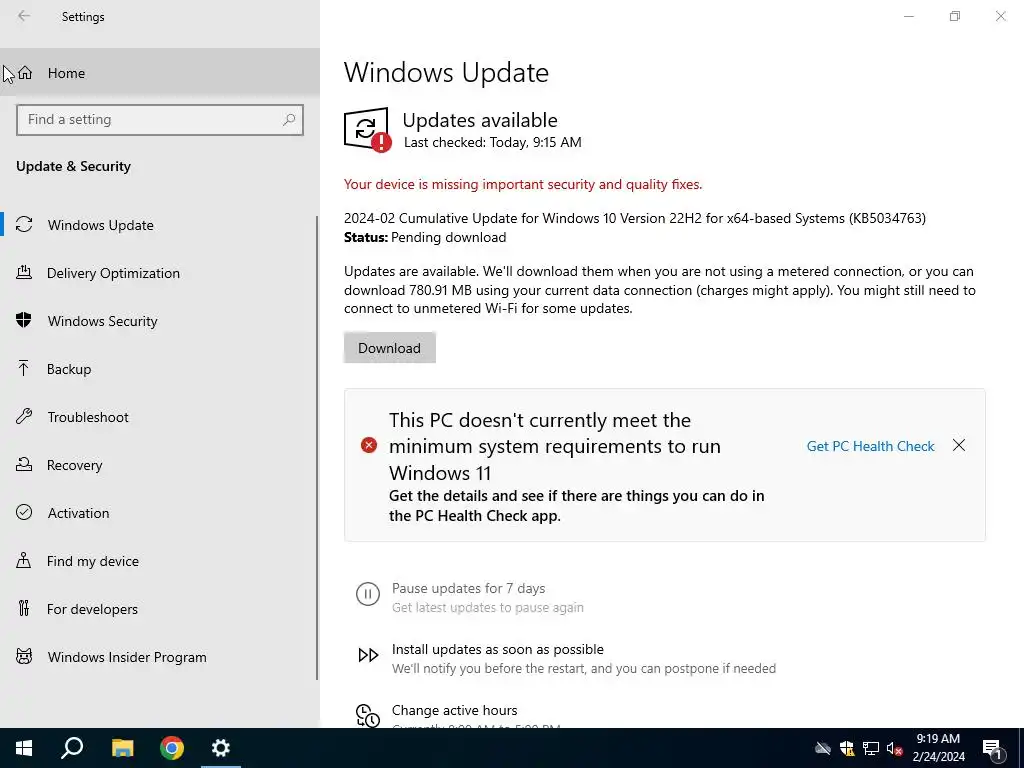Click the fast-forward install updates icon

point(368,655)
